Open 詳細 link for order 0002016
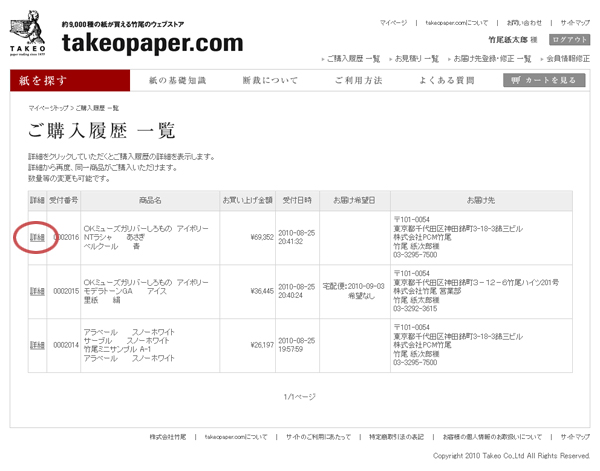 click(37, 237)
